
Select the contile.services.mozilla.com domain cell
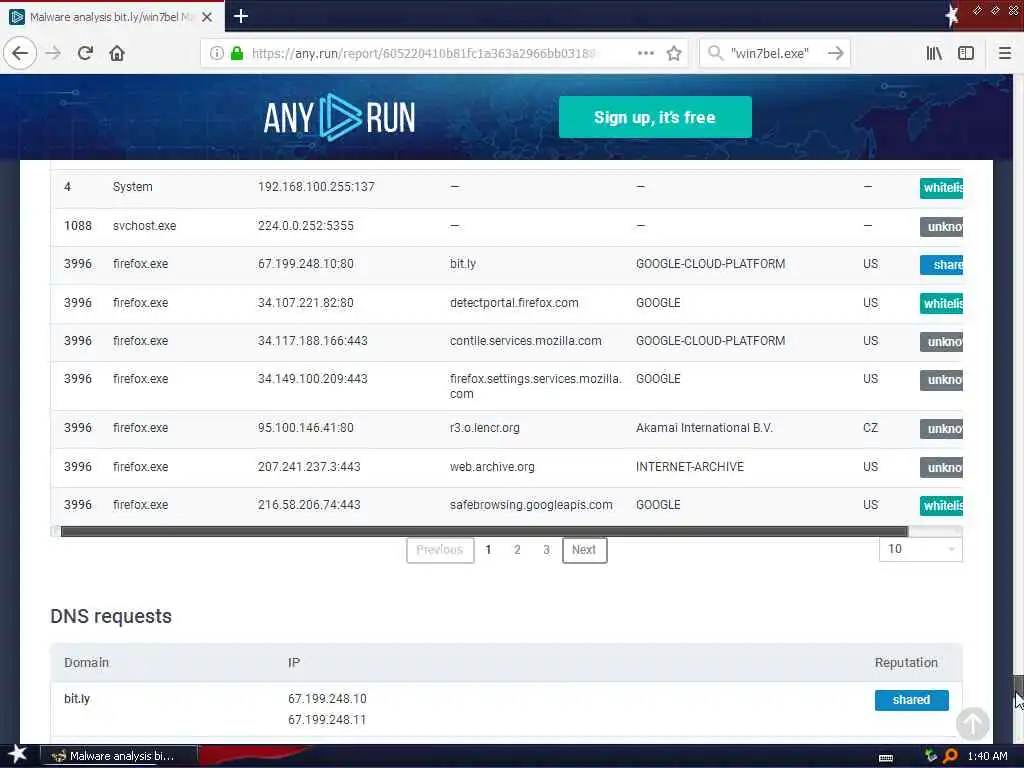[x=526, y=341]
